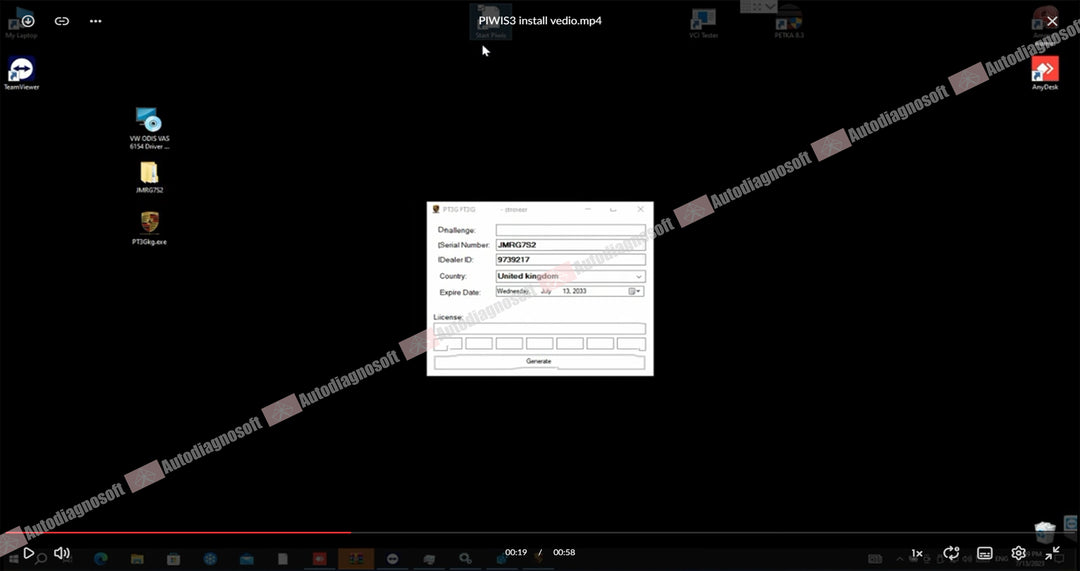Open the three-dot more options menu

[96, 21]
